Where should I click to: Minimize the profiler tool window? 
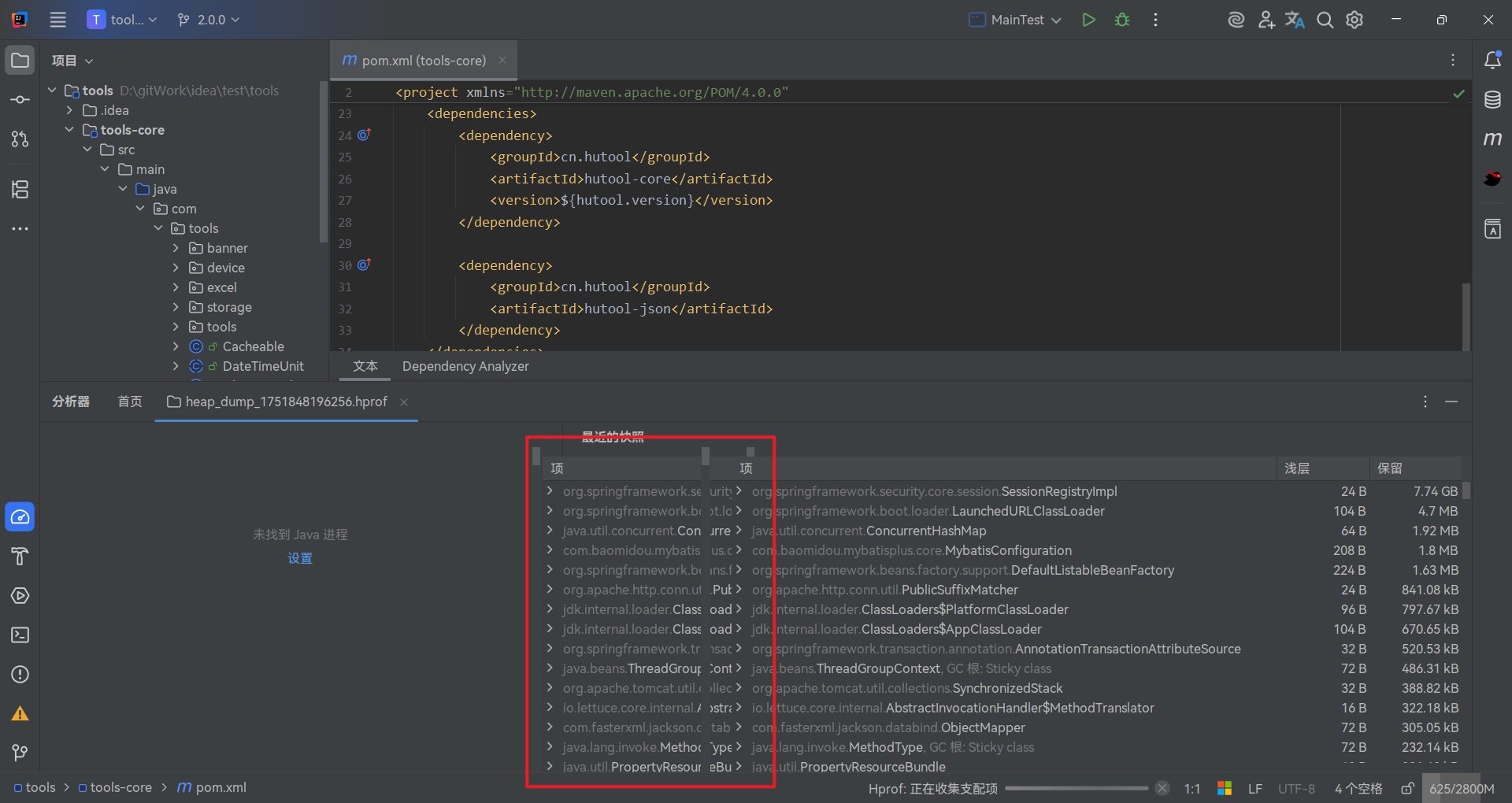click(1451, 401)
